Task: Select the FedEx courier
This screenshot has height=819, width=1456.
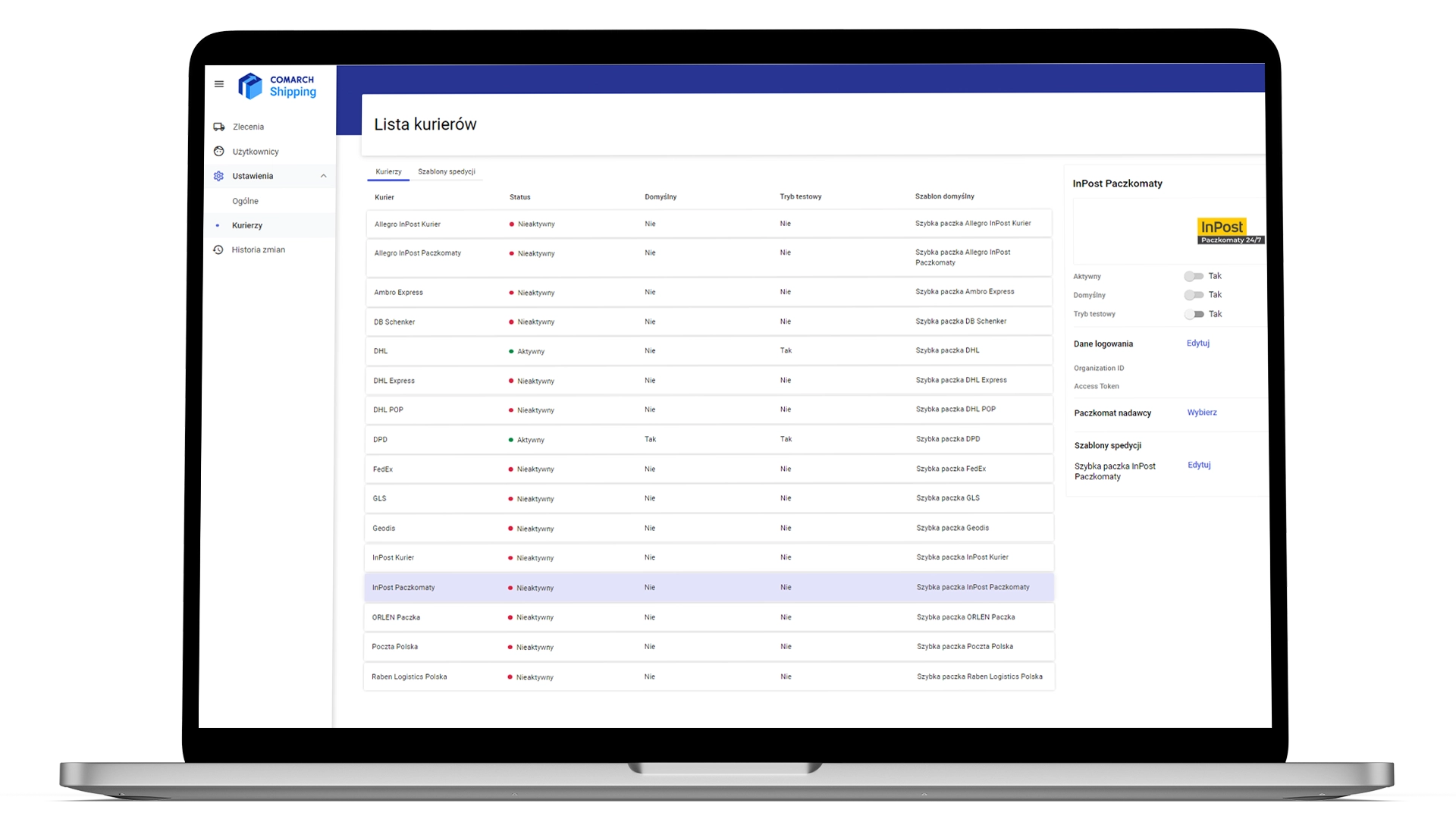Action: (x=709, y=469)
